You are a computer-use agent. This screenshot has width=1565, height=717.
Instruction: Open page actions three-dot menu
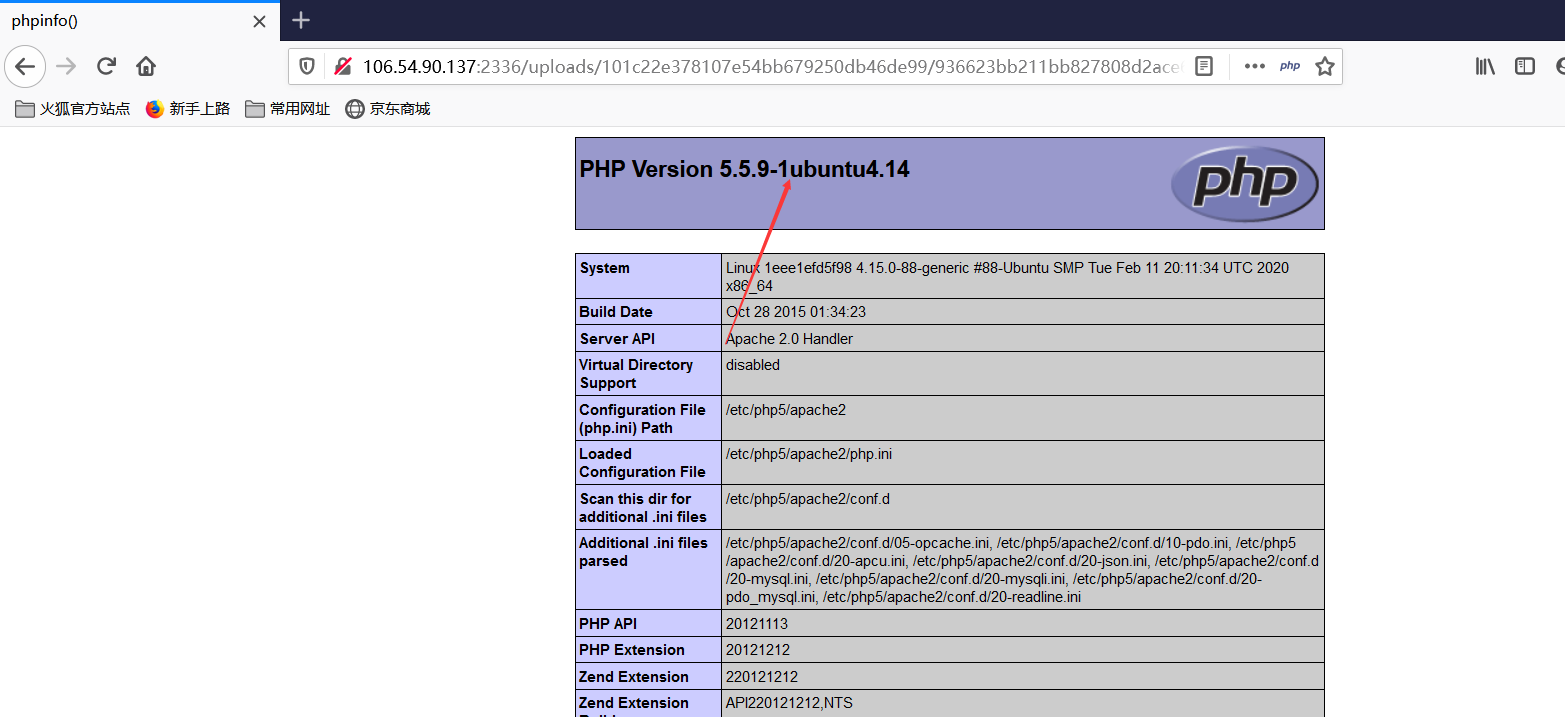coord(1255,67)
